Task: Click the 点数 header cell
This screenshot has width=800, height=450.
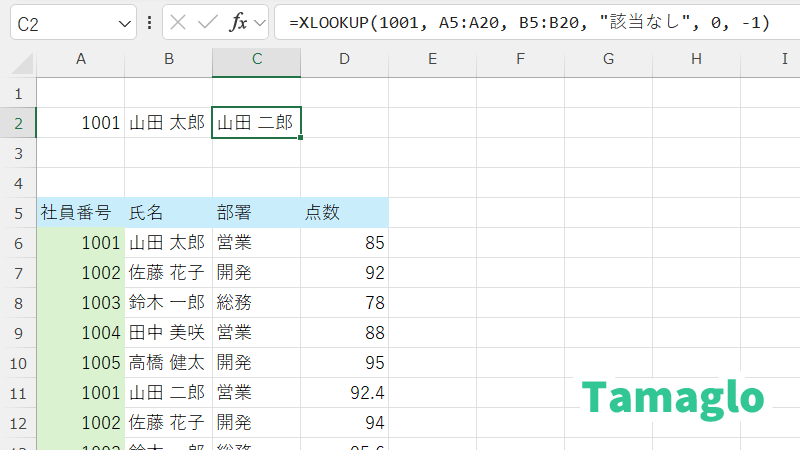Action: point(344,212)
